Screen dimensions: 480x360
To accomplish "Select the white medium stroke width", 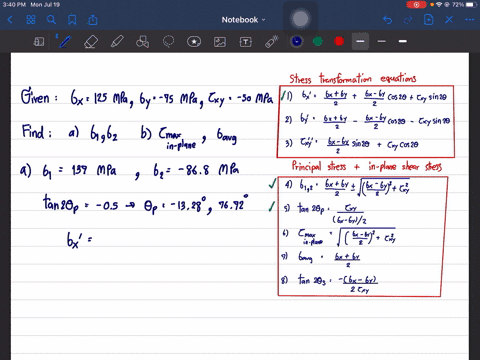I will (403, 41).
